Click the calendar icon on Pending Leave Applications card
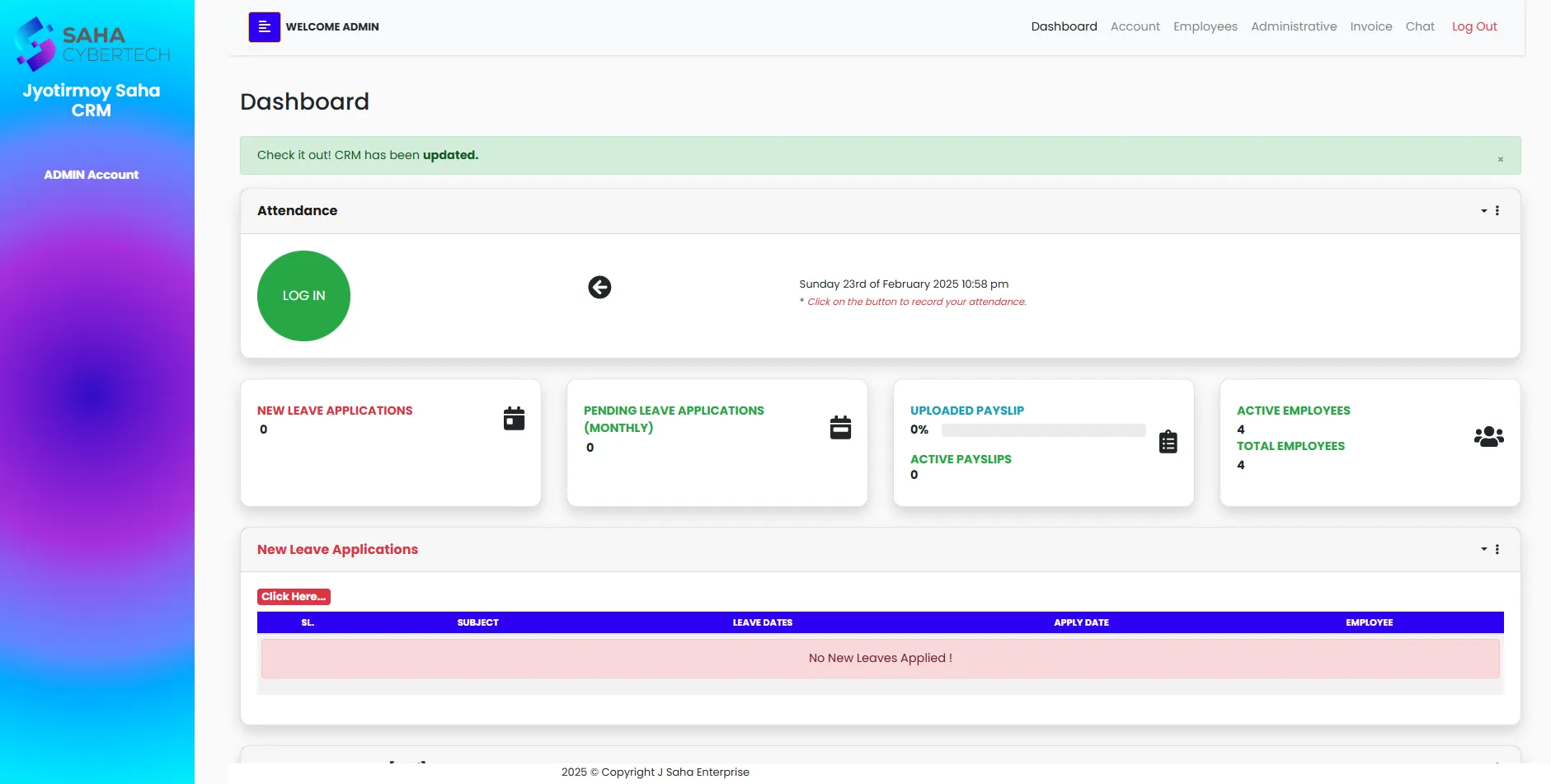This screenshot has height=784, width=1551. coord(839,427)
